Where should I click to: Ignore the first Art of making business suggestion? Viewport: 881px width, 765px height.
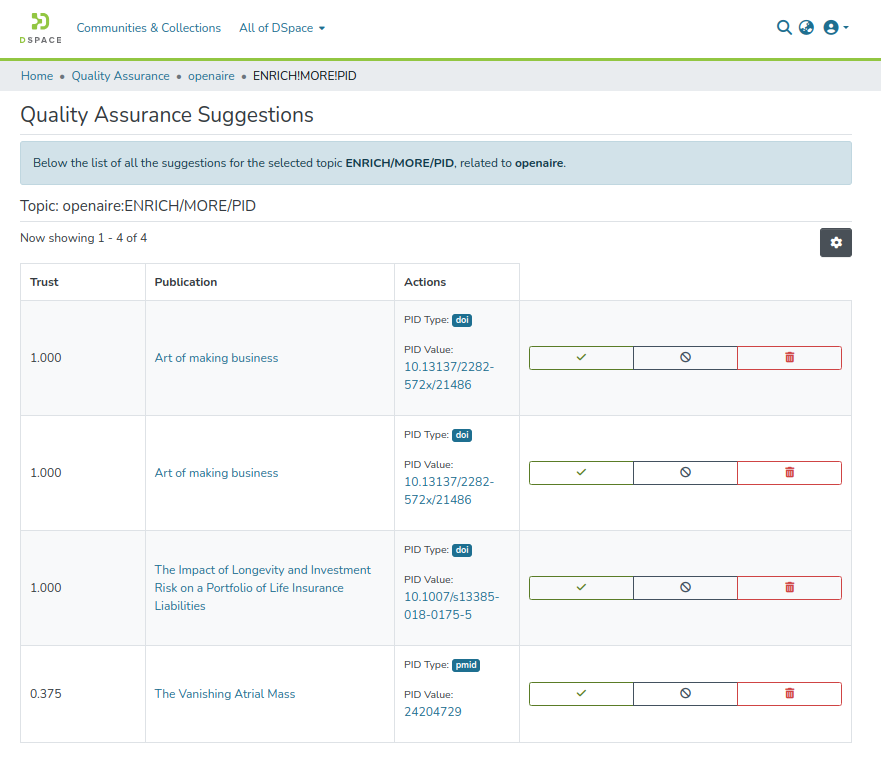(x=685, y=358)
